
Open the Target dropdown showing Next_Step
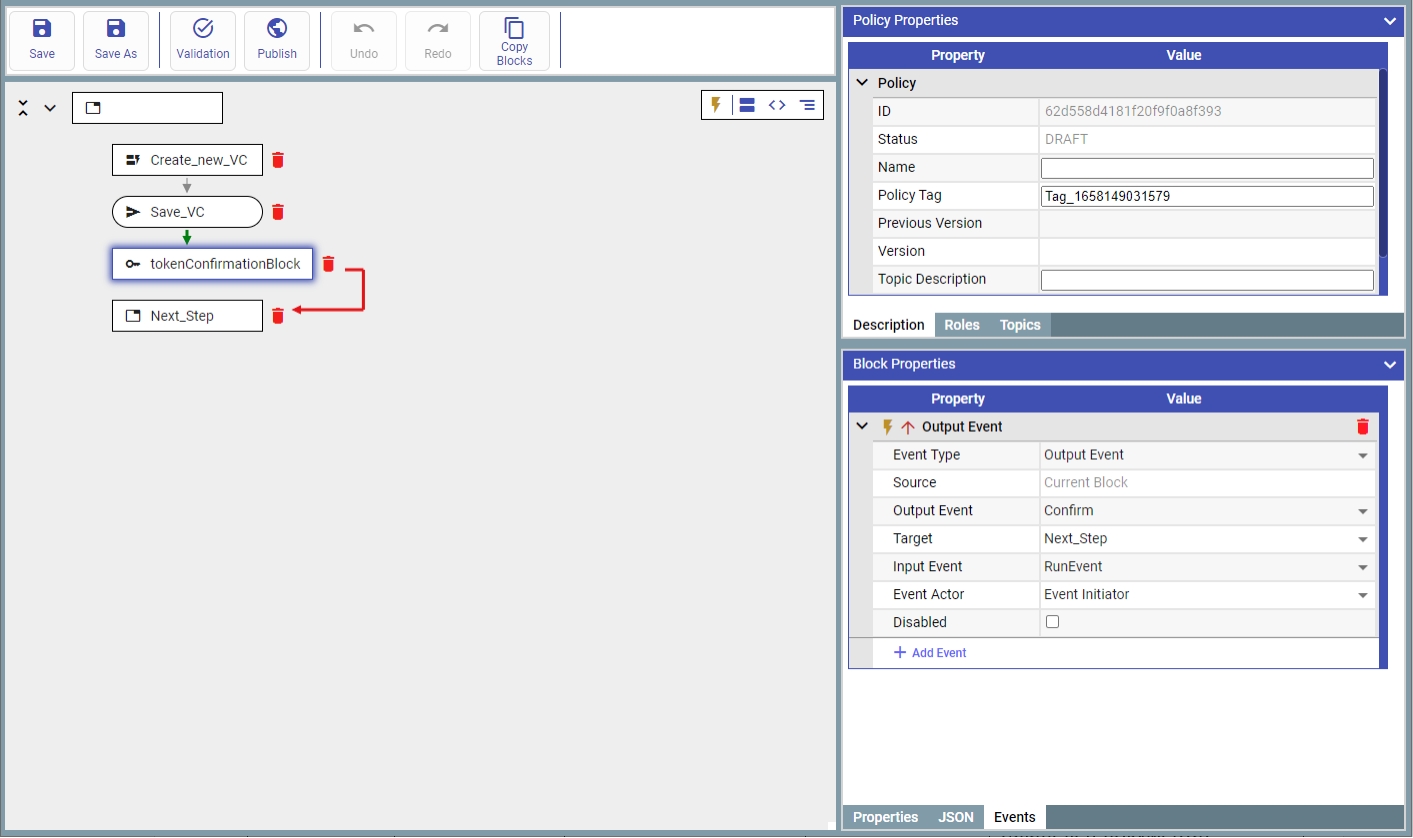[x=1206, y=539]
